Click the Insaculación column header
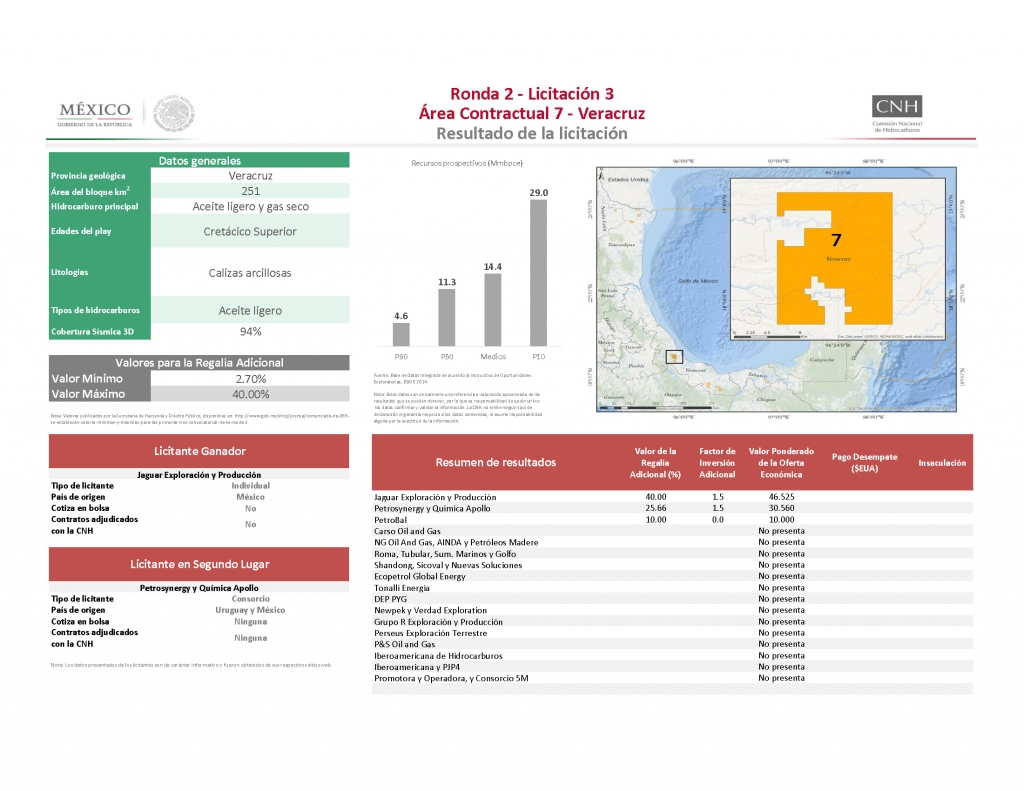The height and width of the screenshot is (791, 1024). [941, 463]
